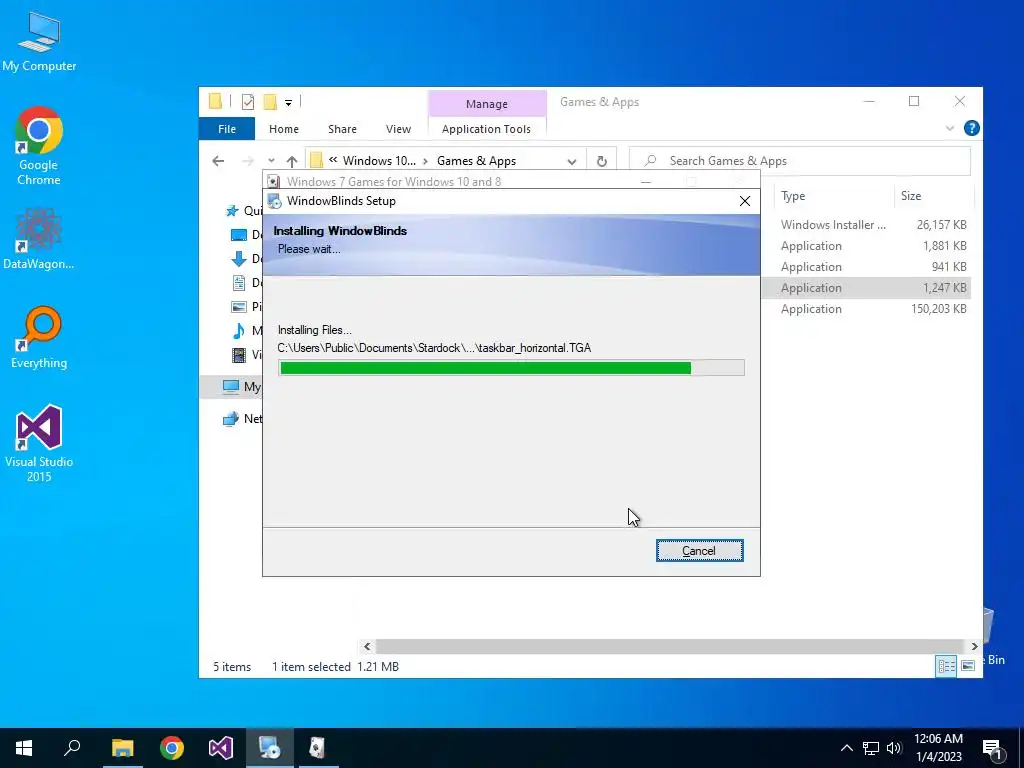Switch to details view layout icon

(x=946, y=665)
